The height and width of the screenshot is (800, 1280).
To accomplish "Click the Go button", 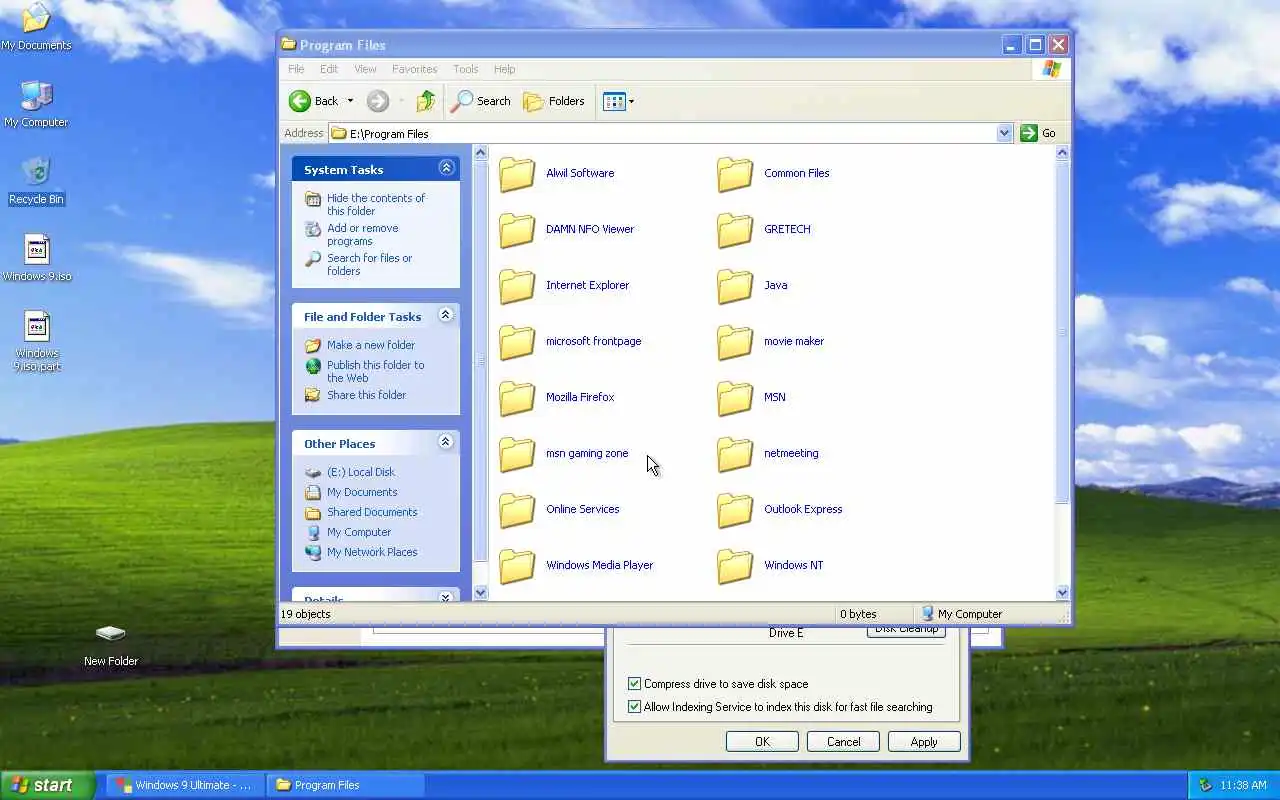I will [x=1039, y=133].
